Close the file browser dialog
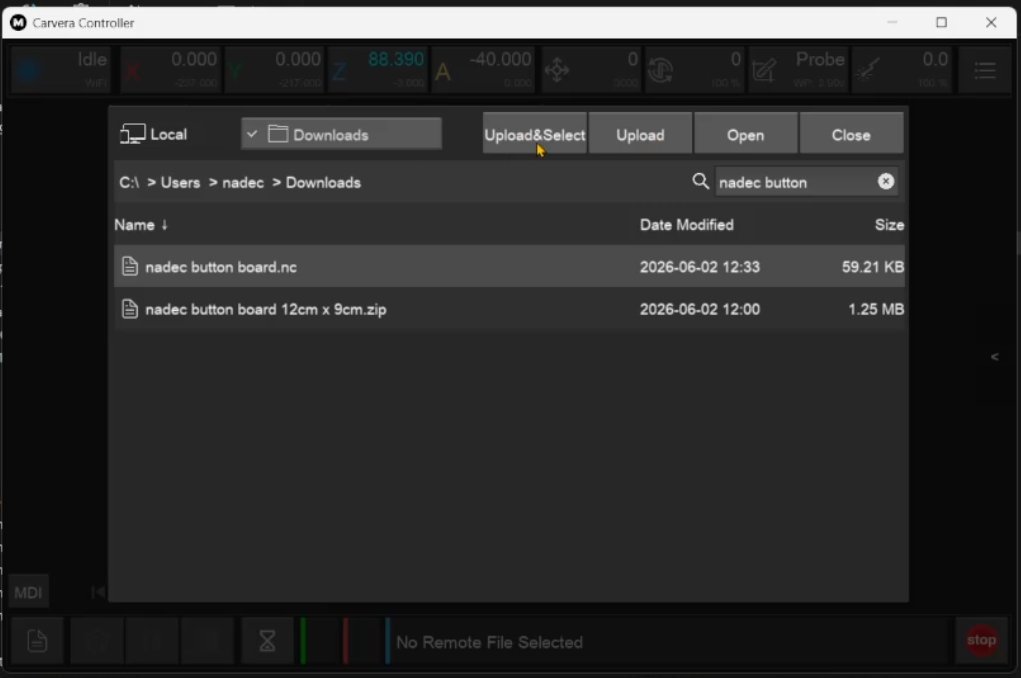 [x=851, y=134]
